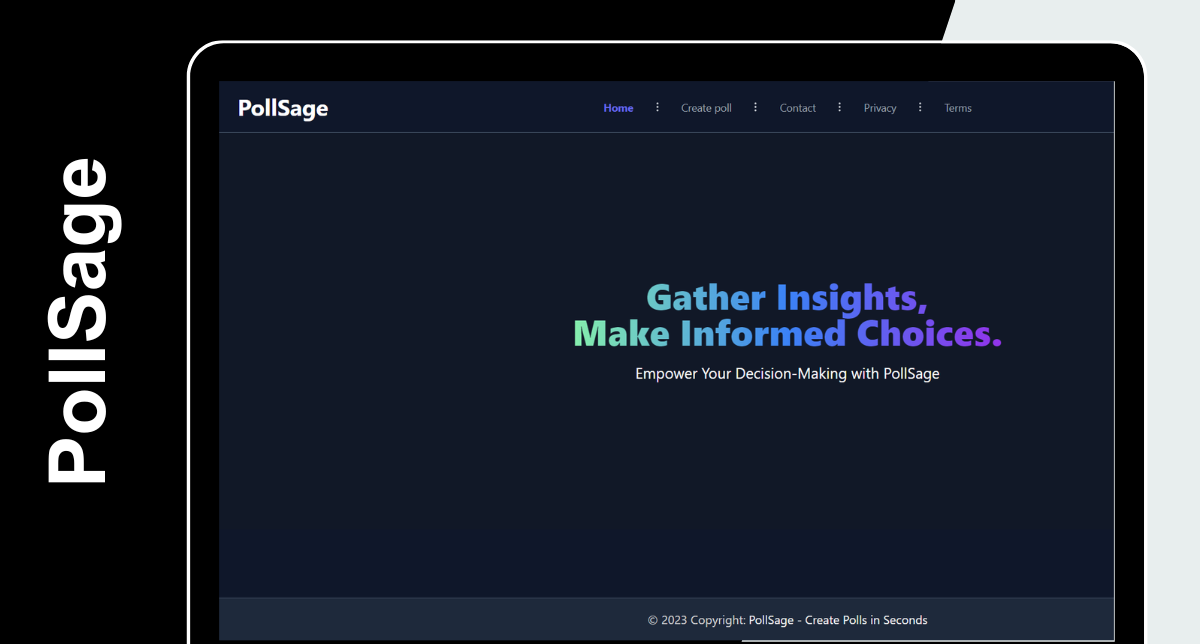Click the dots separator after Contact
Screen dimensions: 1200x644
839,107
